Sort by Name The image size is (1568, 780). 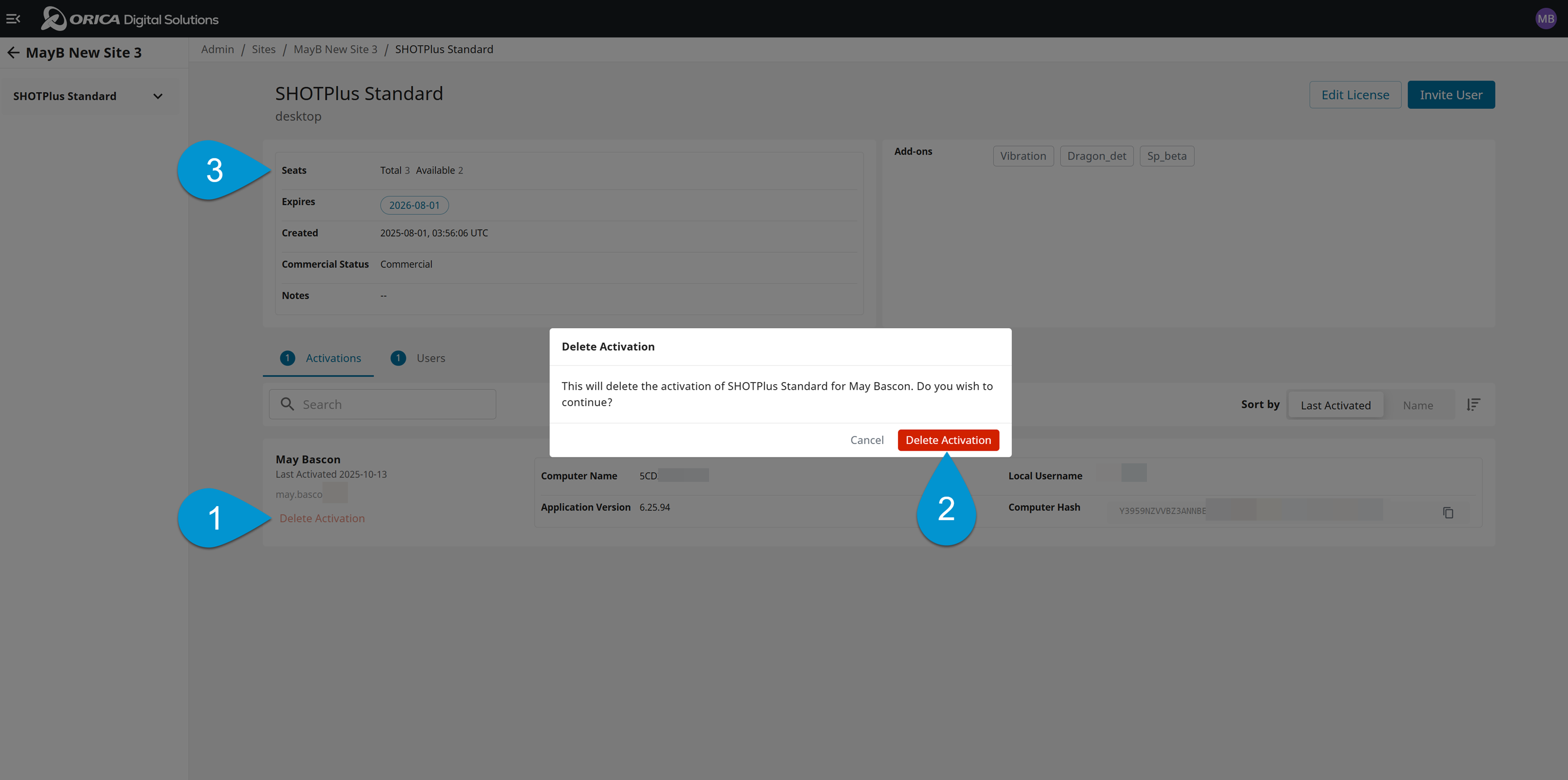click(x=1418, y=406)
